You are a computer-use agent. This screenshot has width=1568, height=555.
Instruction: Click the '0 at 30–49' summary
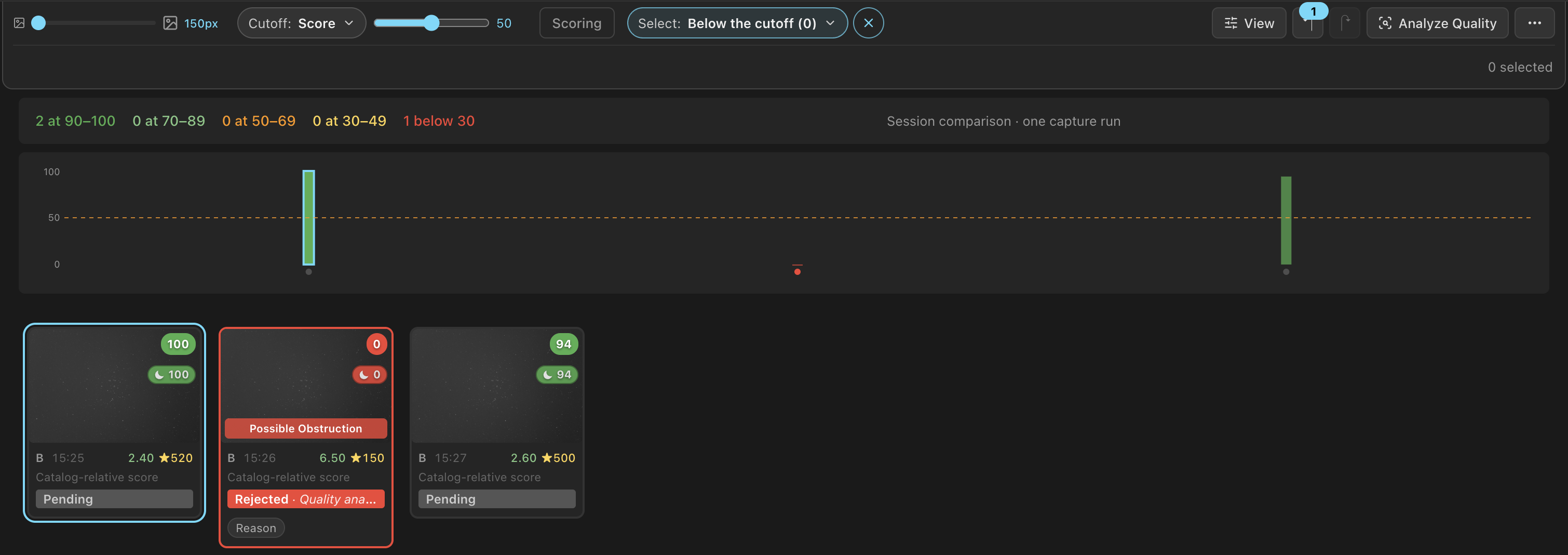click(x=349, y=121)
